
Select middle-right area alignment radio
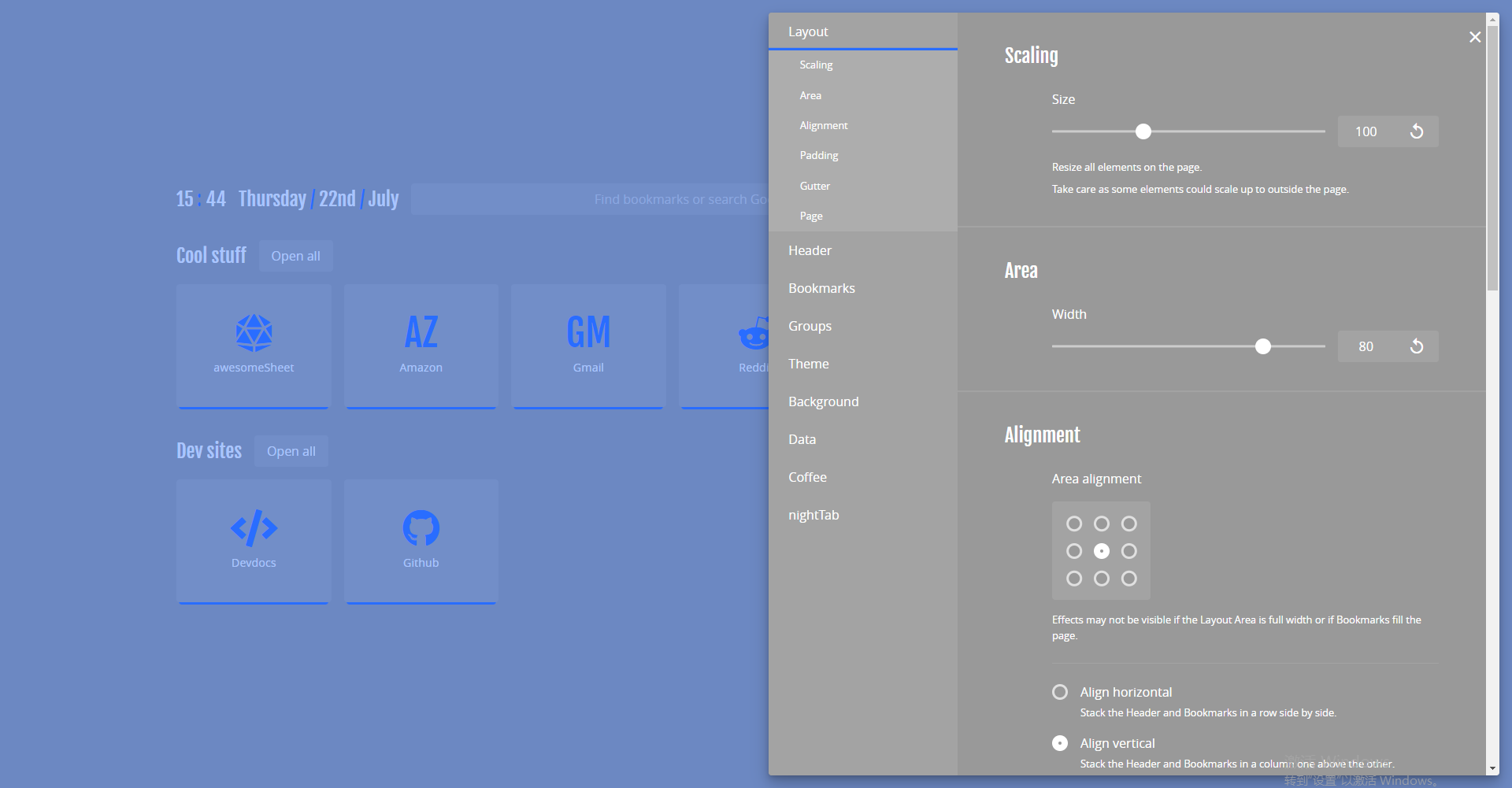click(1129, 551)
